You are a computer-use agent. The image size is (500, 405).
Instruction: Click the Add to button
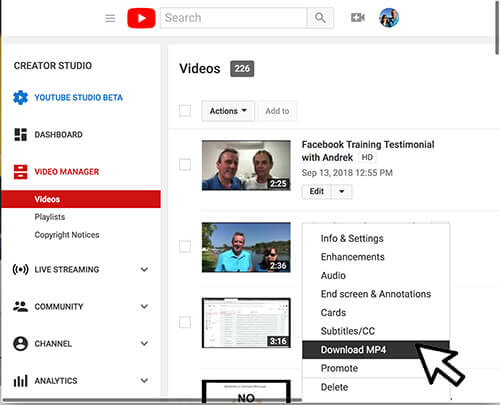277,111
